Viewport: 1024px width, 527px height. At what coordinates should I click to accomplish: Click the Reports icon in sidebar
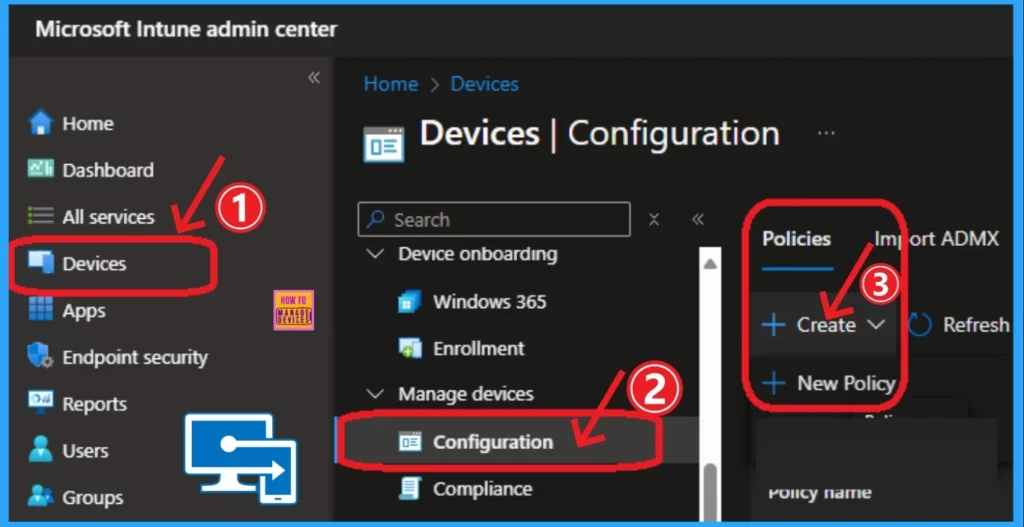[x=40, y=403]
